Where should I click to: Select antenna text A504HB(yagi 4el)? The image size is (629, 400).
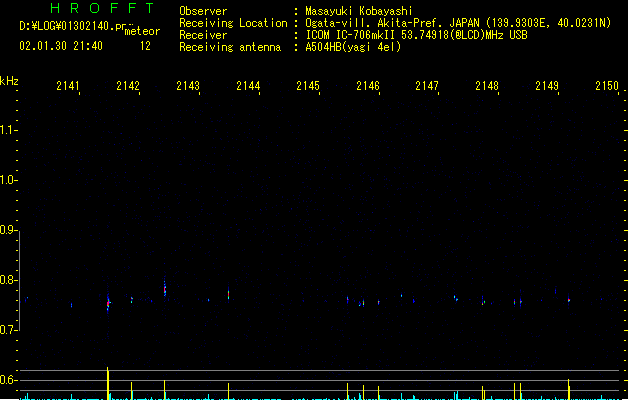(353, 47)
